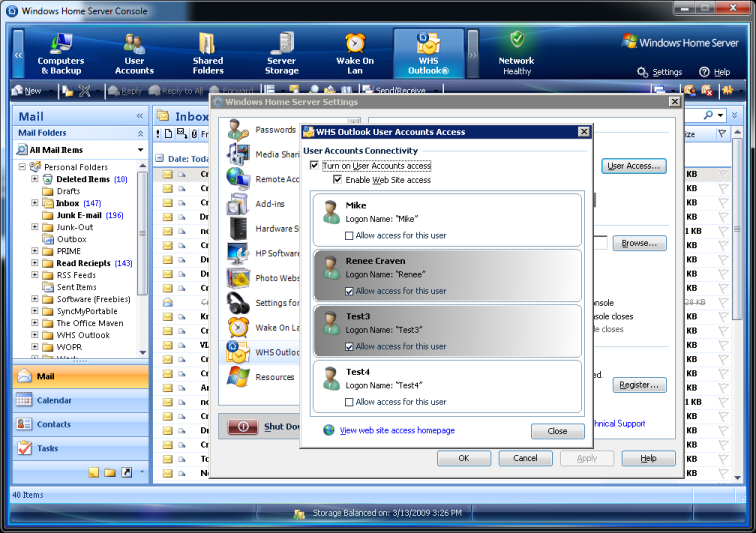The width and height of the screenshot is (756, 533).
Task: Click the Shut Down power icon
Action: (x=243, y=426)
